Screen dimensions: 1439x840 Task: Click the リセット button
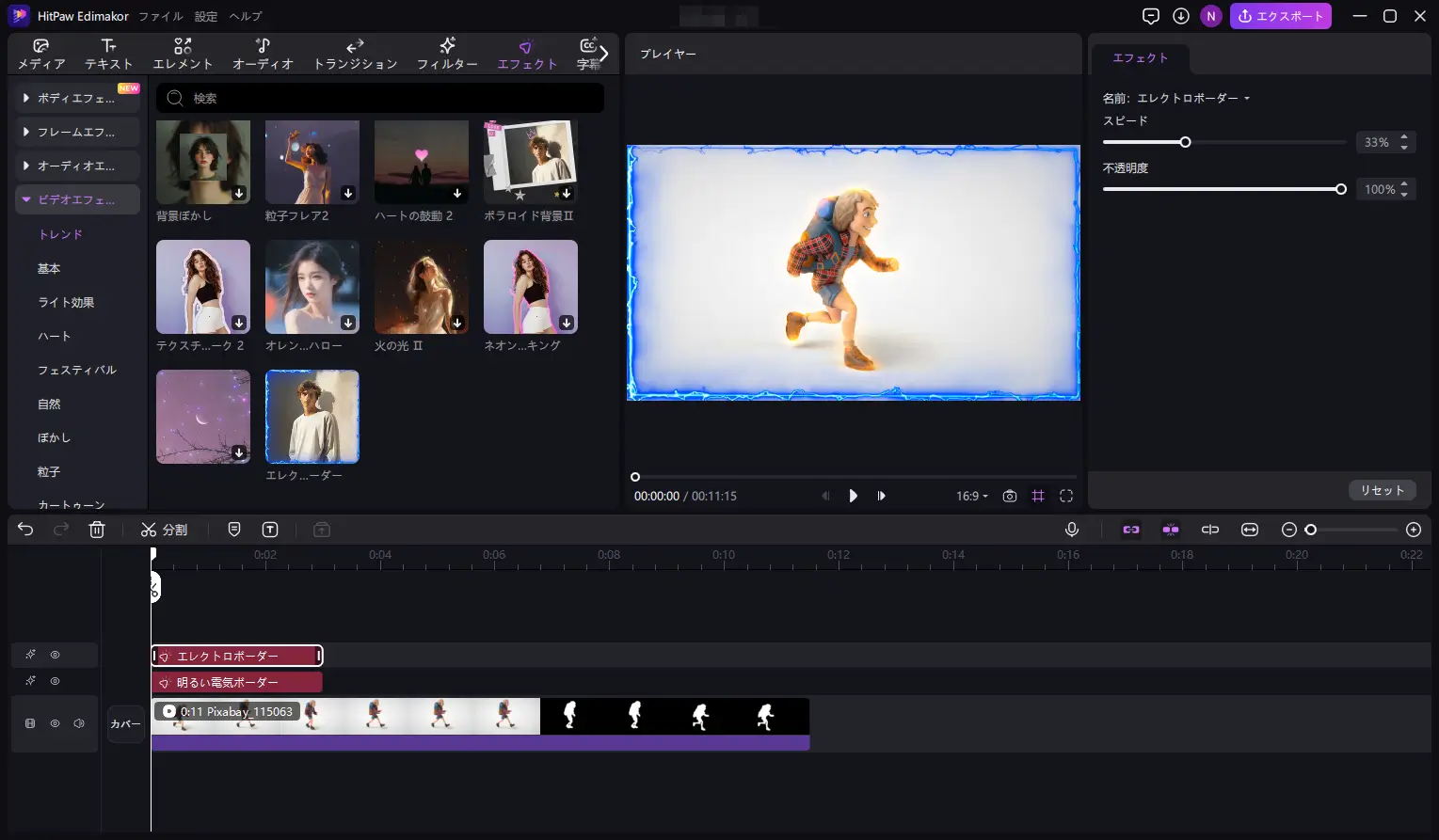coord(1382,490)
